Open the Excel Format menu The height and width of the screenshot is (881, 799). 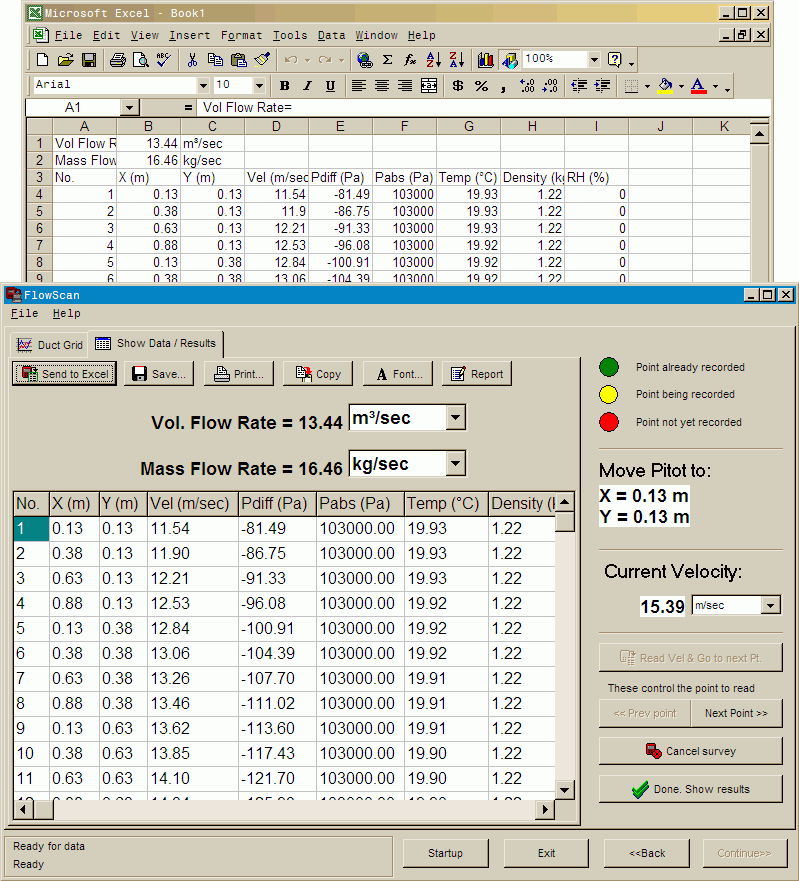tap(241, 35)
